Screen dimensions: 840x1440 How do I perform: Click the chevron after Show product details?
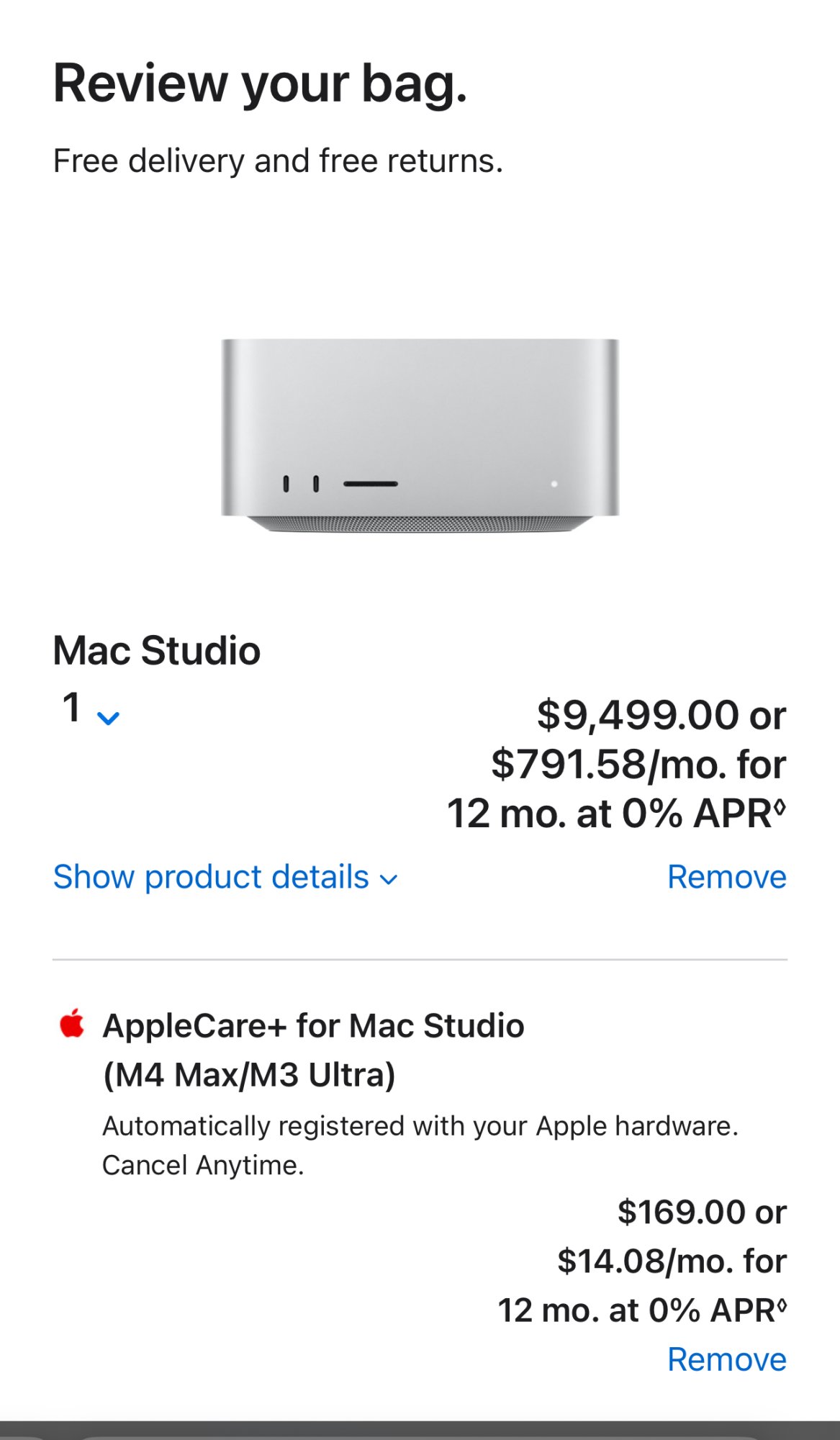(x=389, y=879)
